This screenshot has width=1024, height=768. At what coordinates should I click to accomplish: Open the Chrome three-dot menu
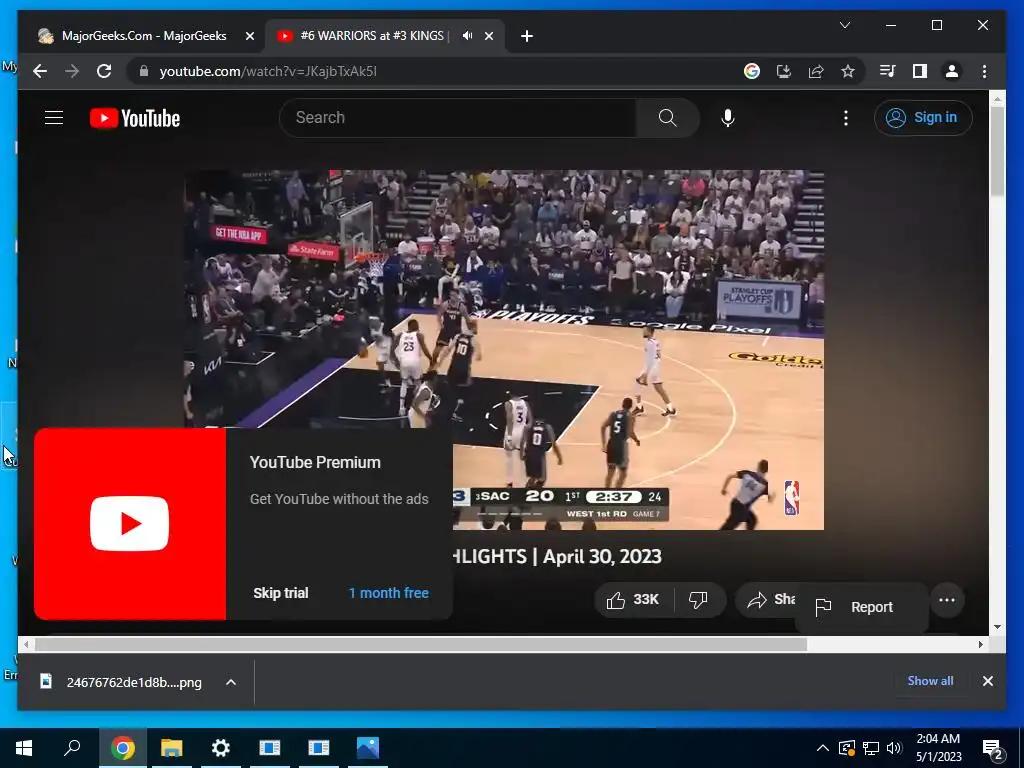(x=984, y=71)
